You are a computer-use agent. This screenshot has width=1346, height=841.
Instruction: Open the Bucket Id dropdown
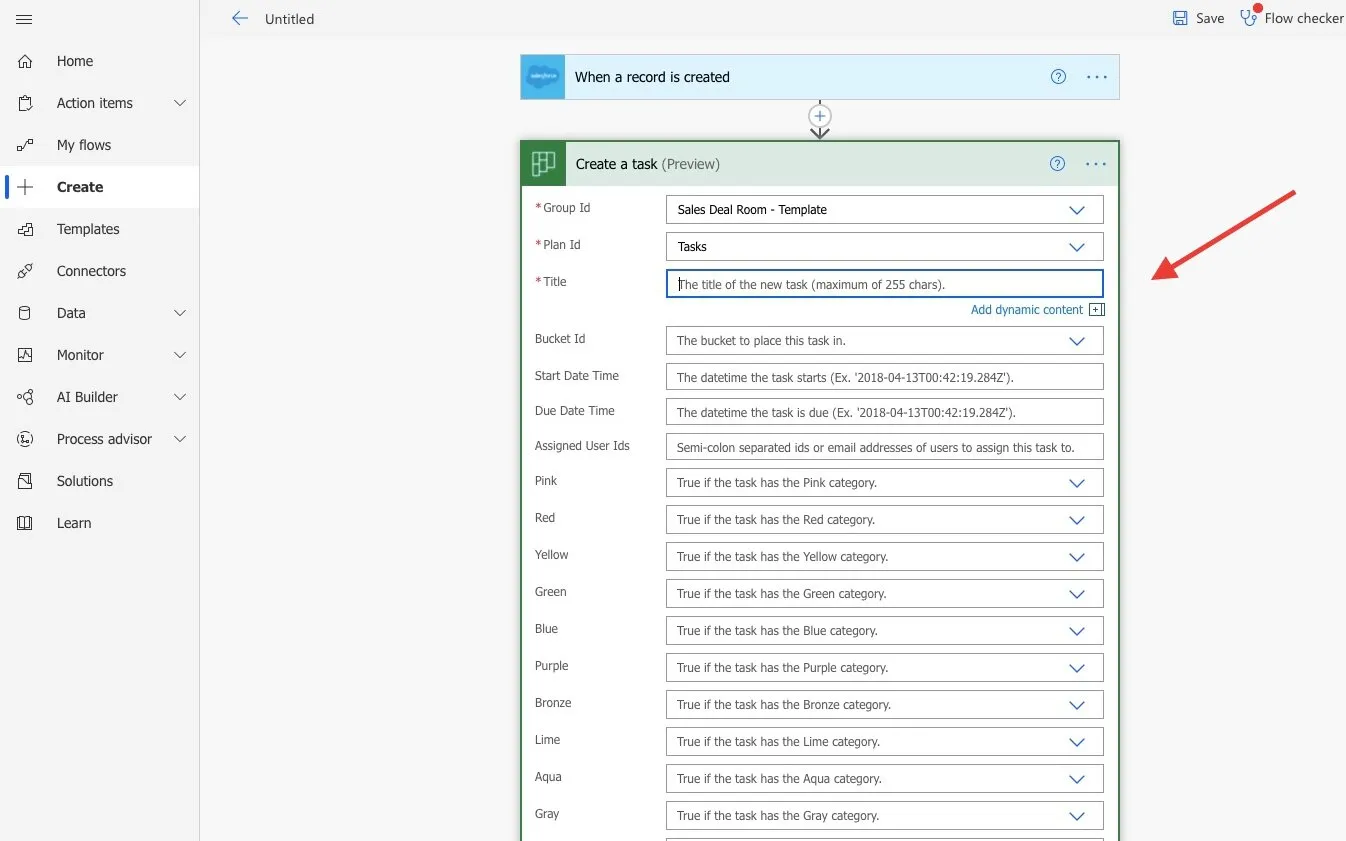(x=1077, y=341)
